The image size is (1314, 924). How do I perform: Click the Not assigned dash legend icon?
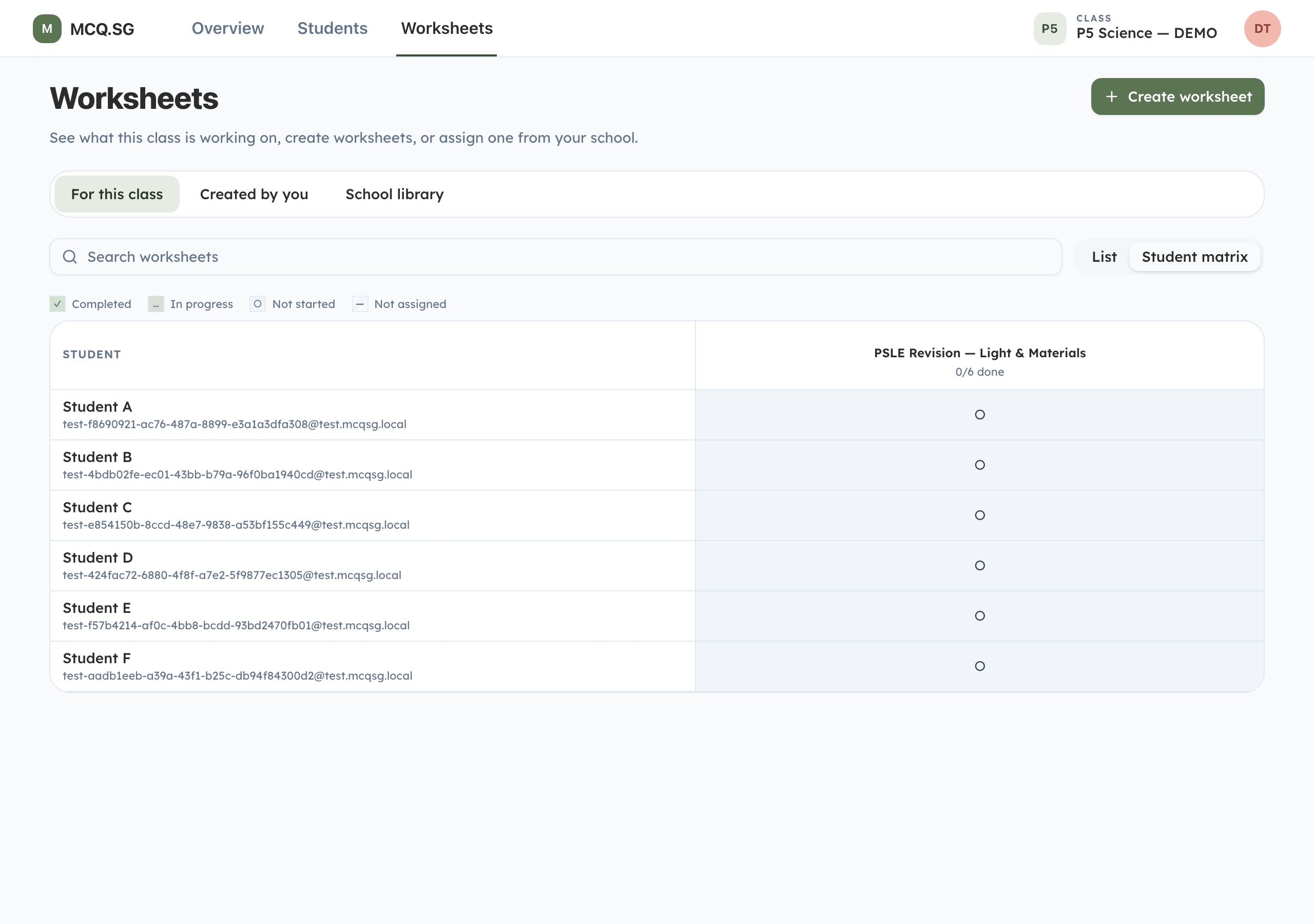point(359,303)
